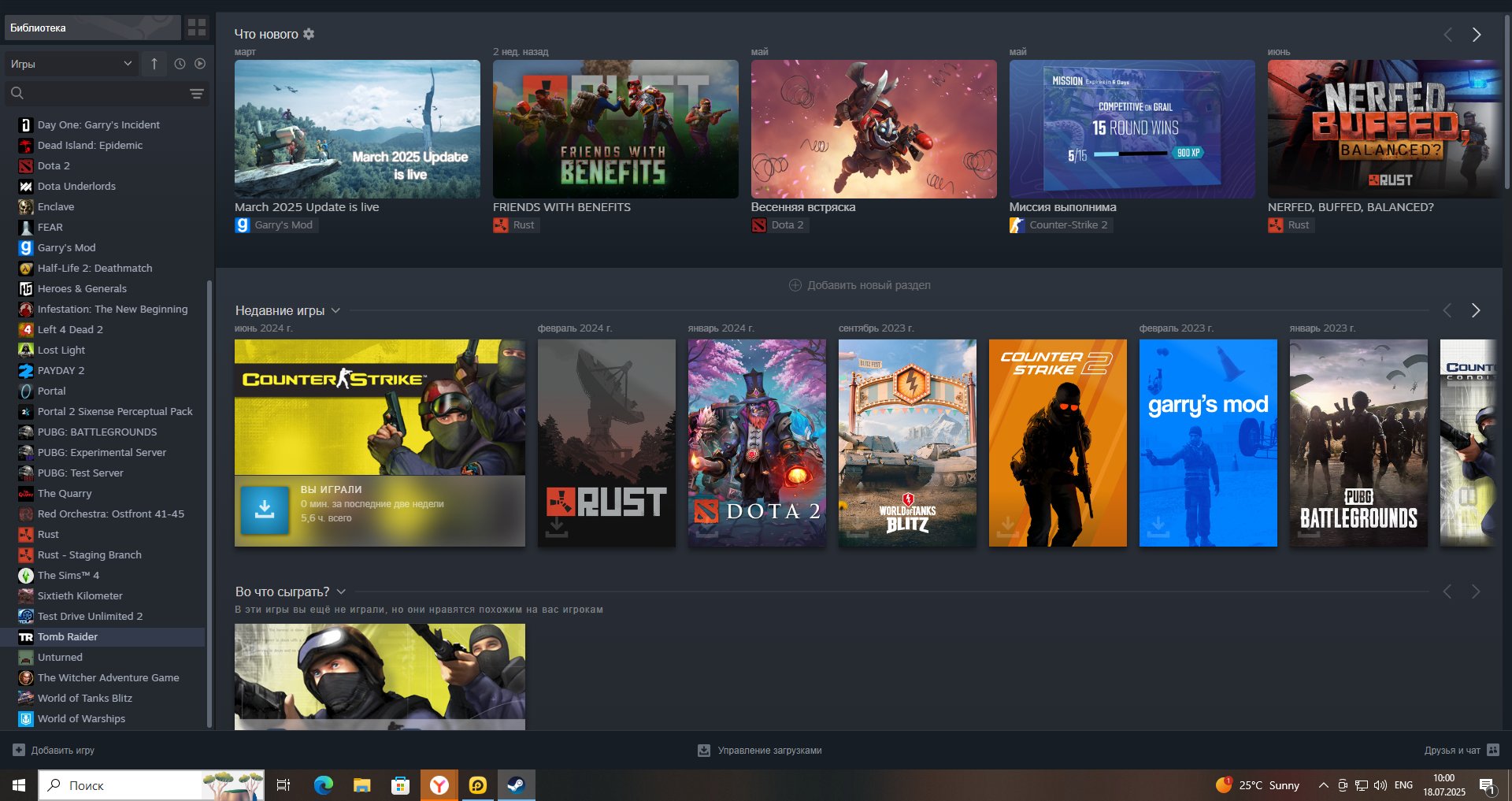Click the library list scrollbar
This screenshot has height=801, width=1512.
pos(209,504)
